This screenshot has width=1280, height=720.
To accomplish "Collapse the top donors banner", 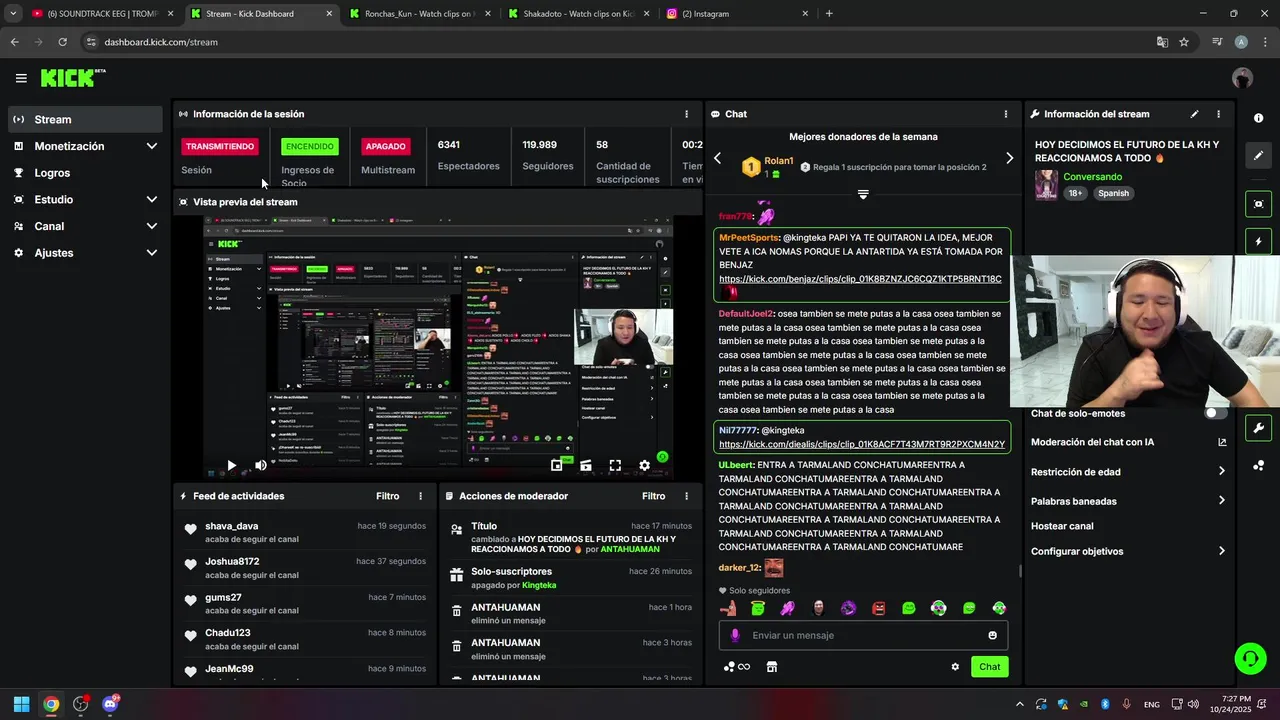I will tap(863, 194).
